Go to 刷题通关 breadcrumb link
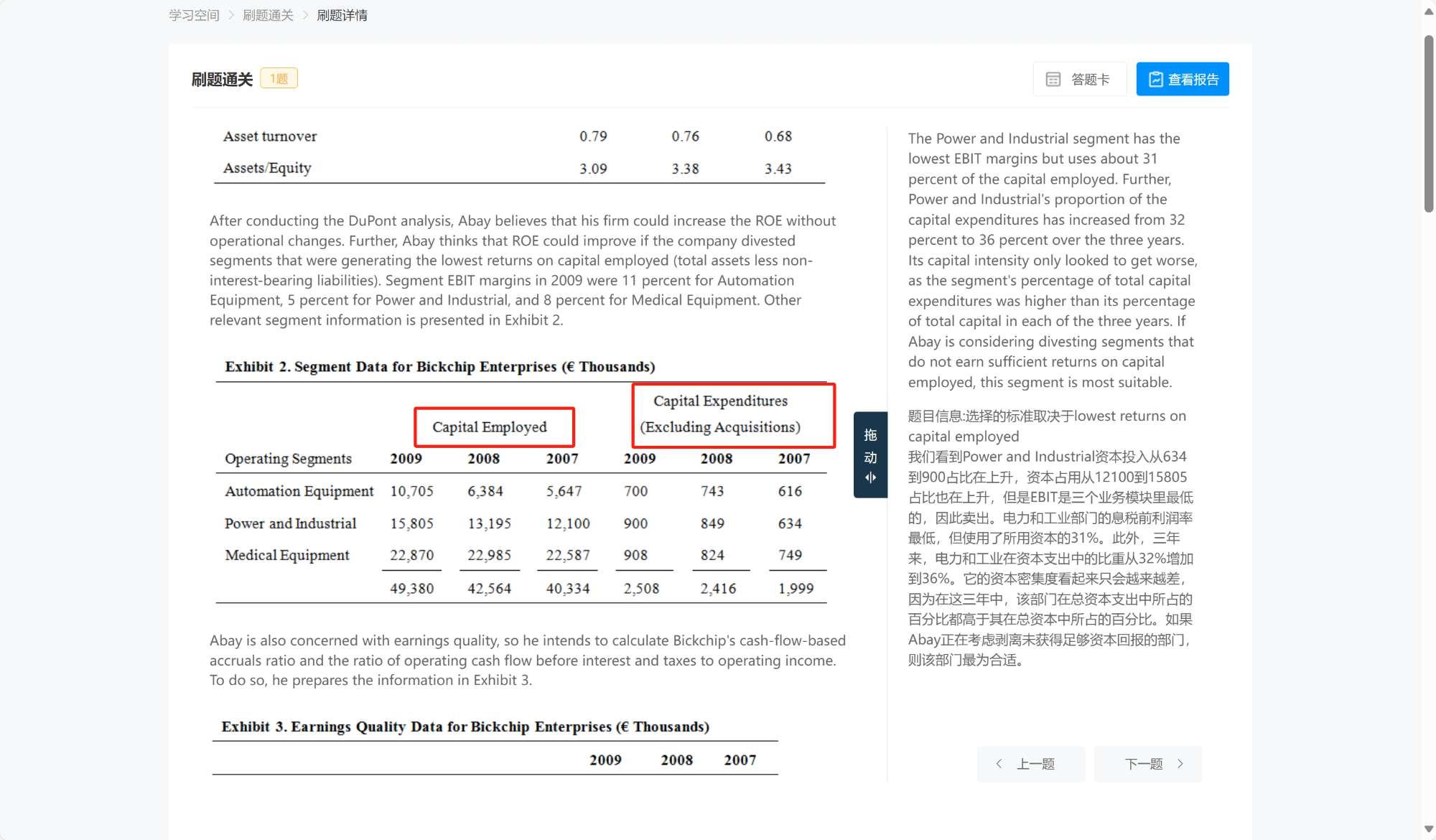1436x840 pixels. (268, 15)
